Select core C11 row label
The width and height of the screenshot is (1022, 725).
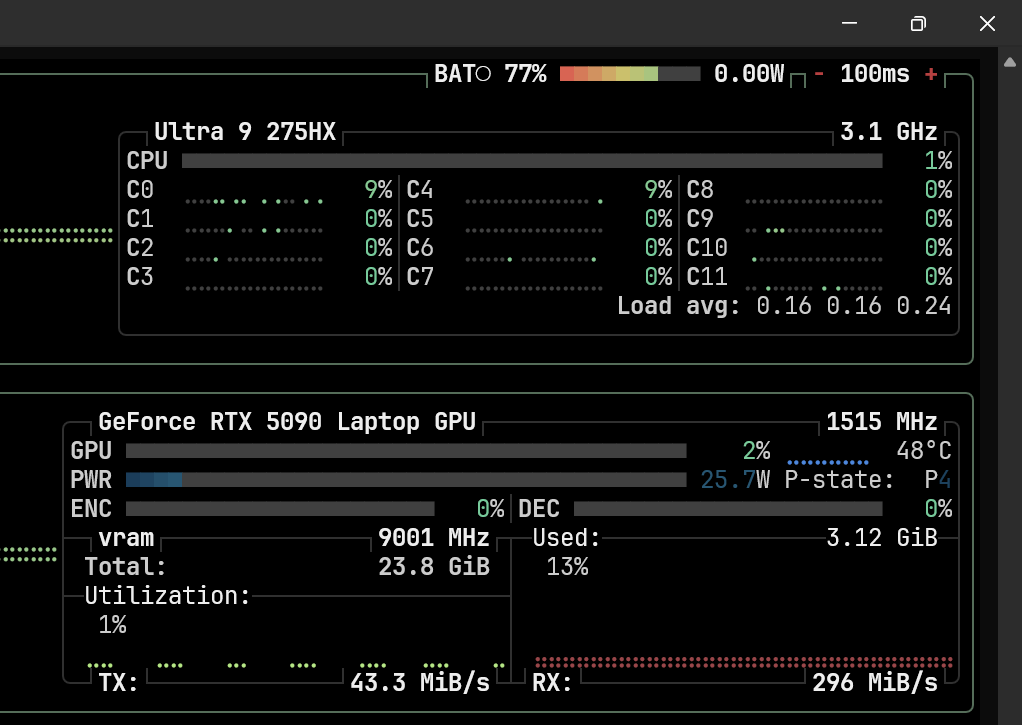pos(707,276)
